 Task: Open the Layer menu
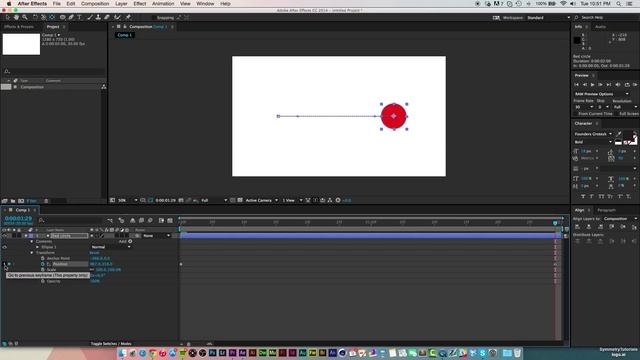click(121, 4)
